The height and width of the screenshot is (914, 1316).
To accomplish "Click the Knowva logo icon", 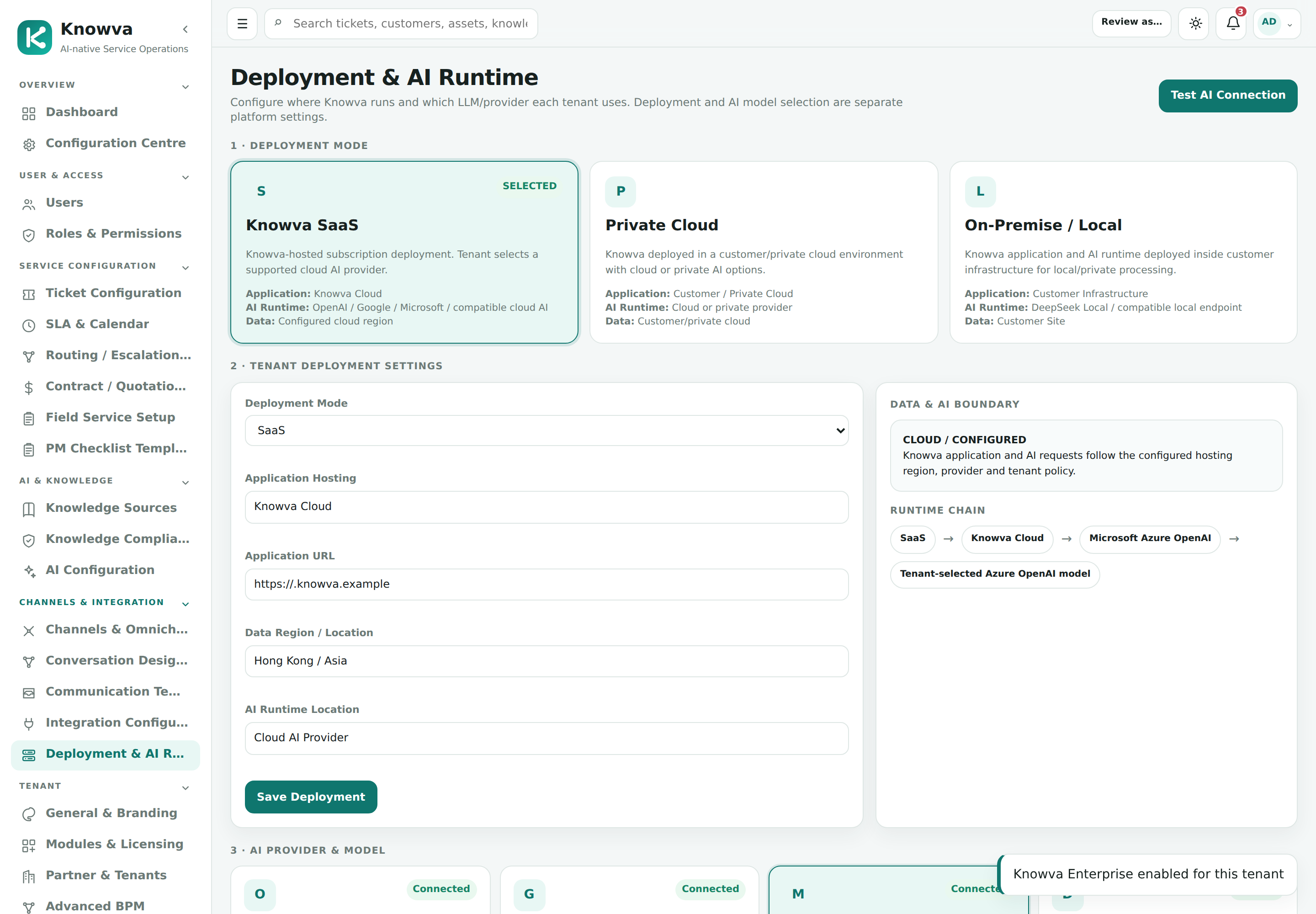I will pos(34,37).
